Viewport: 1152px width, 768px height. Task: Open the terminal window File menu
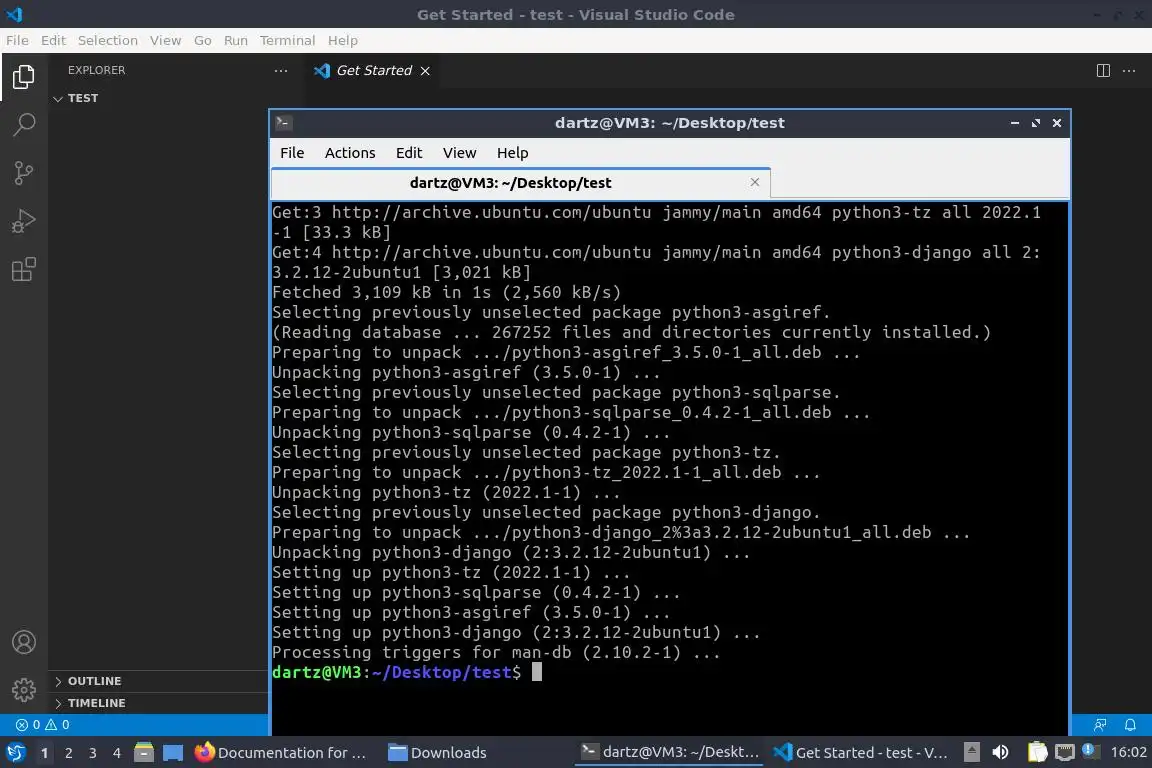[x=292, y=153]
